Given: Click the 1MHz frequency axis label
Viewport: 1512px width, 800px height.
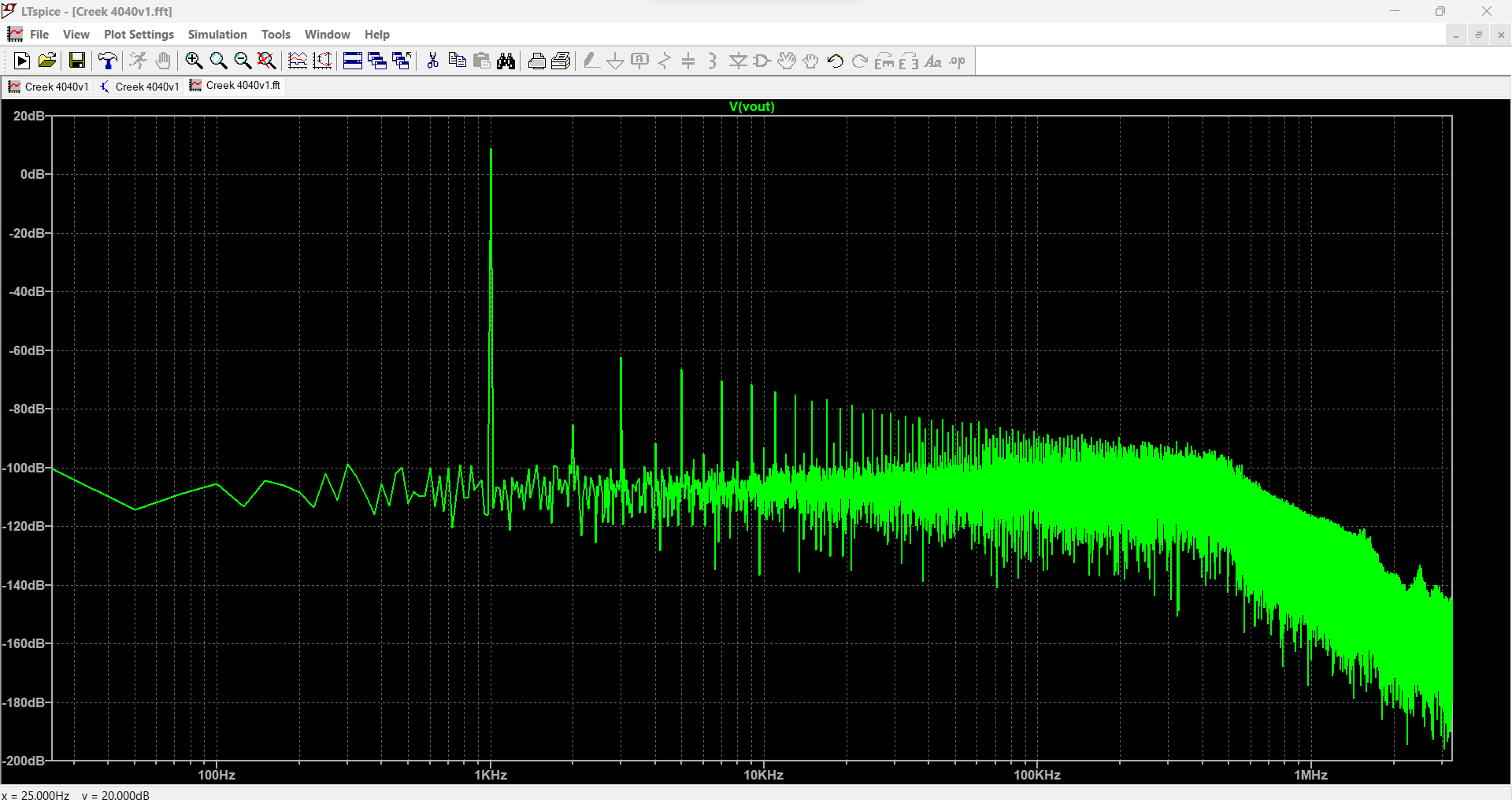Looking at the screenshot, I should point(1311,775).
